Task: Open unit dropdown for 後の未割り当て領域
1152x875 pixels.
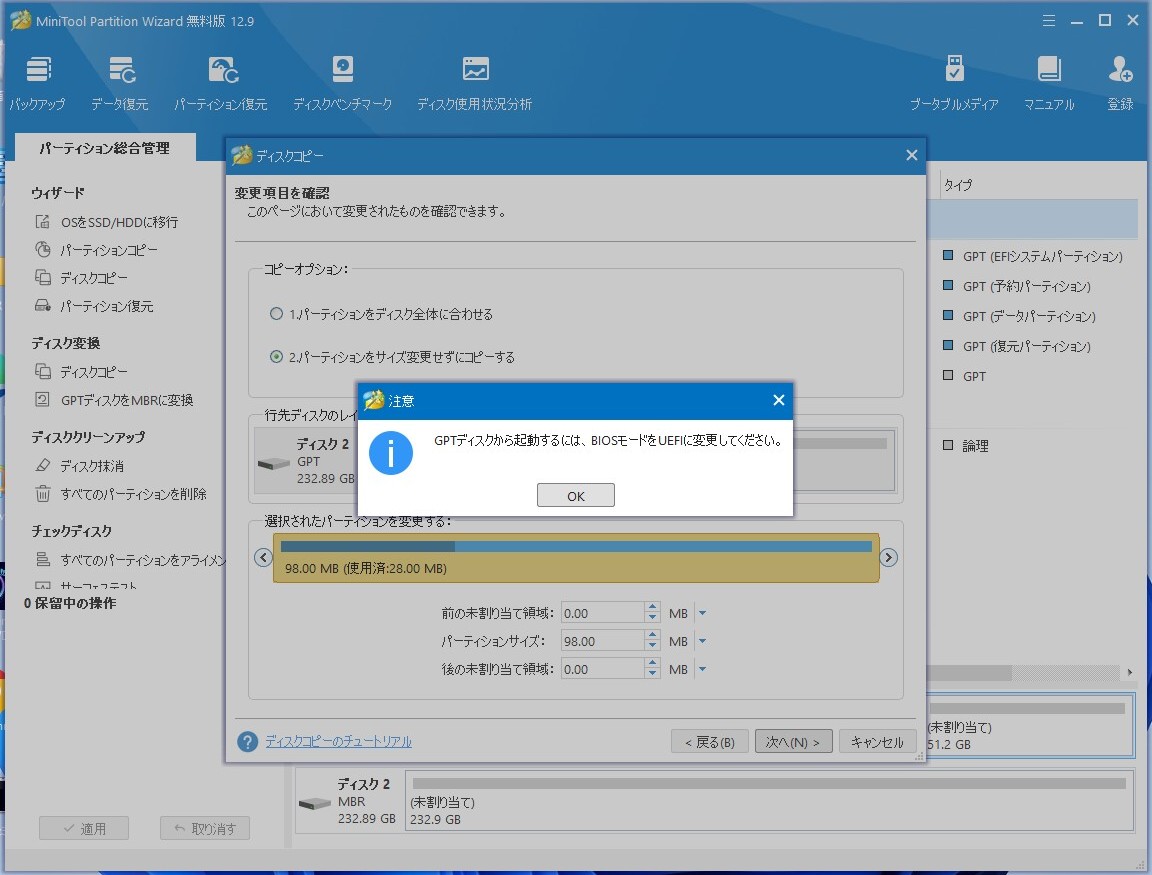Action: [702, 669]
